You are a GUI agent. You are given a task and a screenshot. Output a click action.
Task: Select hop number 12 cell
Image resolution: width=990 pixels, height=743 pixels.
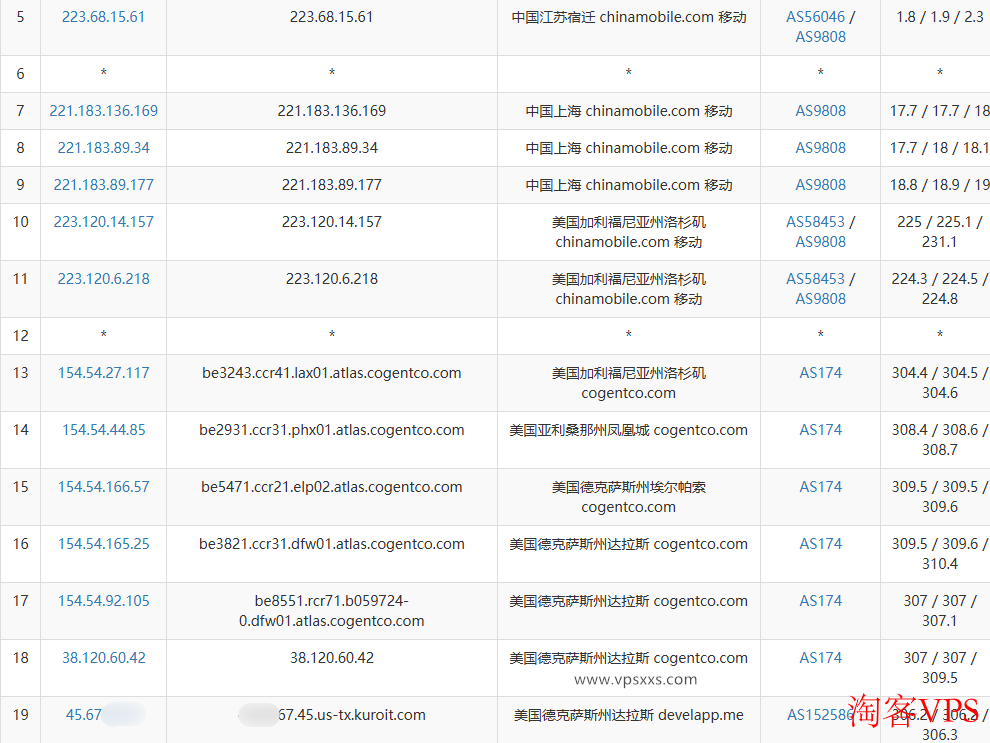point(21,336)
